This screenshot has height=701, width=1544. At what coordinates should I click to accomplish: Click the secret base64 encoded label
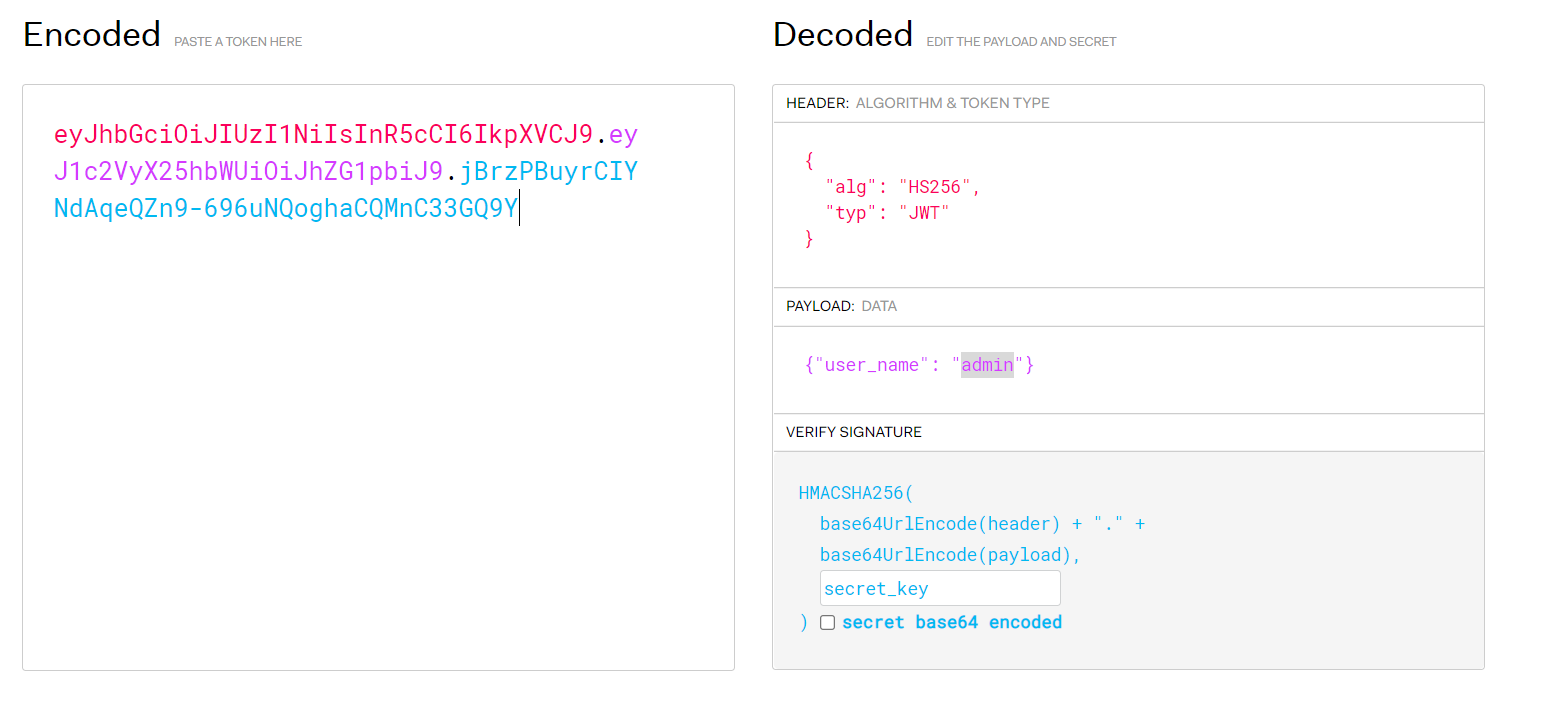[x=952, y=622]
